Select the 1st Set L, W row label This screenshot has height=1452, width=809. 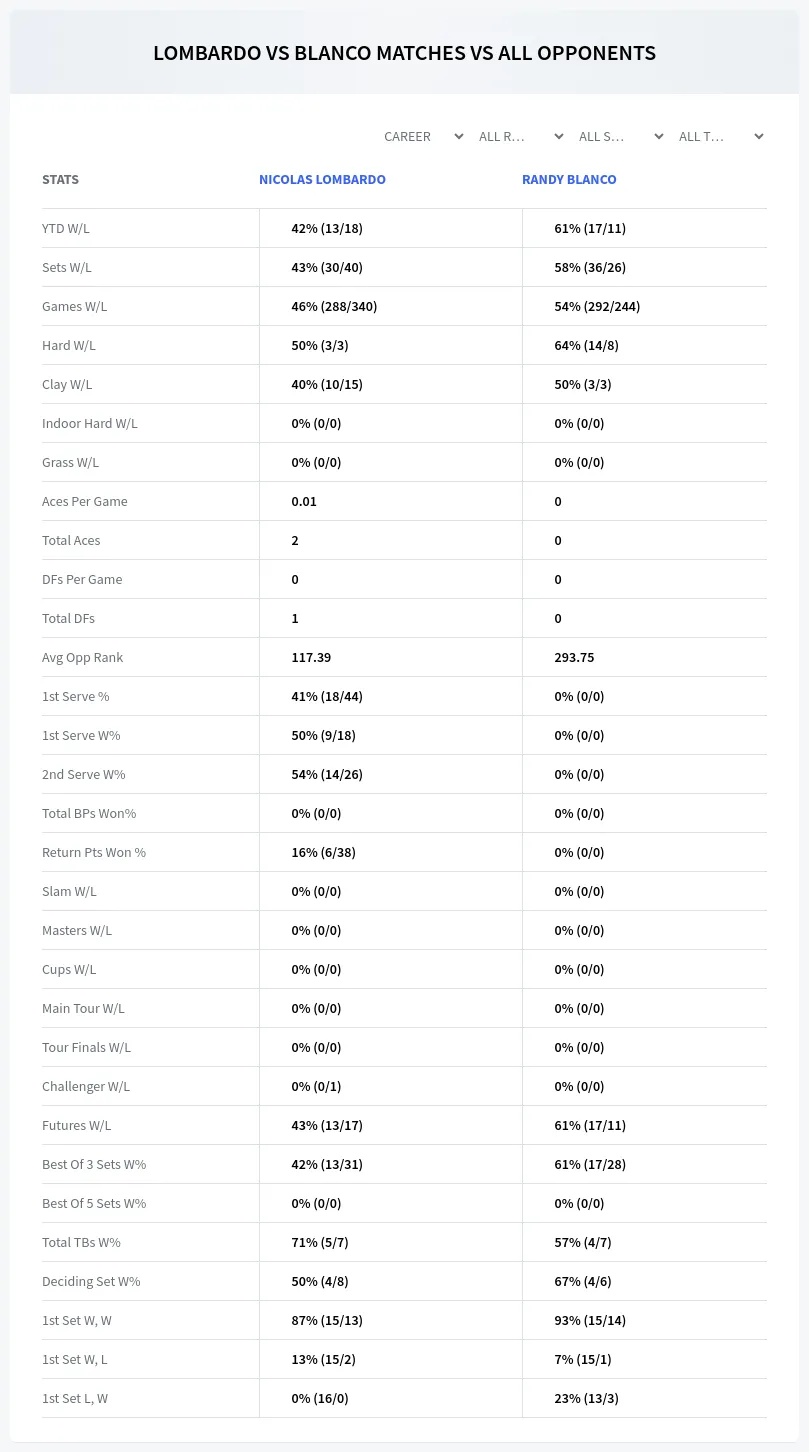coord(75,1398)
